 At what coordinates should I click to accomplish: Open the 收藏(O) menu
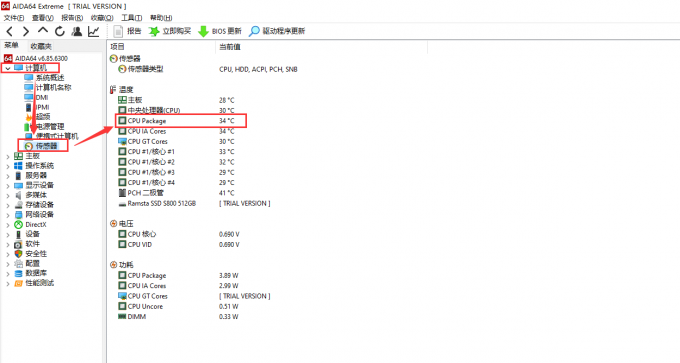tap(102, 18)
